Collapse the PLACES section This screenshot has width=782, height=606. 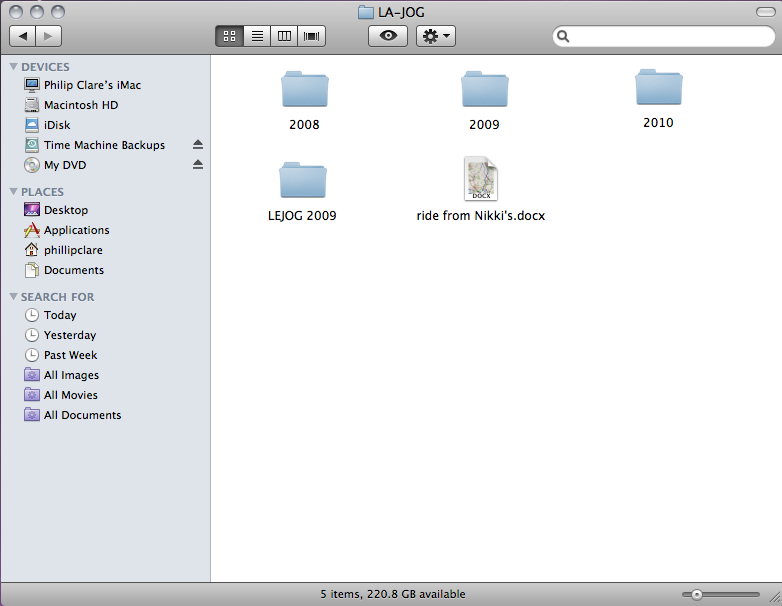[13, 192]
